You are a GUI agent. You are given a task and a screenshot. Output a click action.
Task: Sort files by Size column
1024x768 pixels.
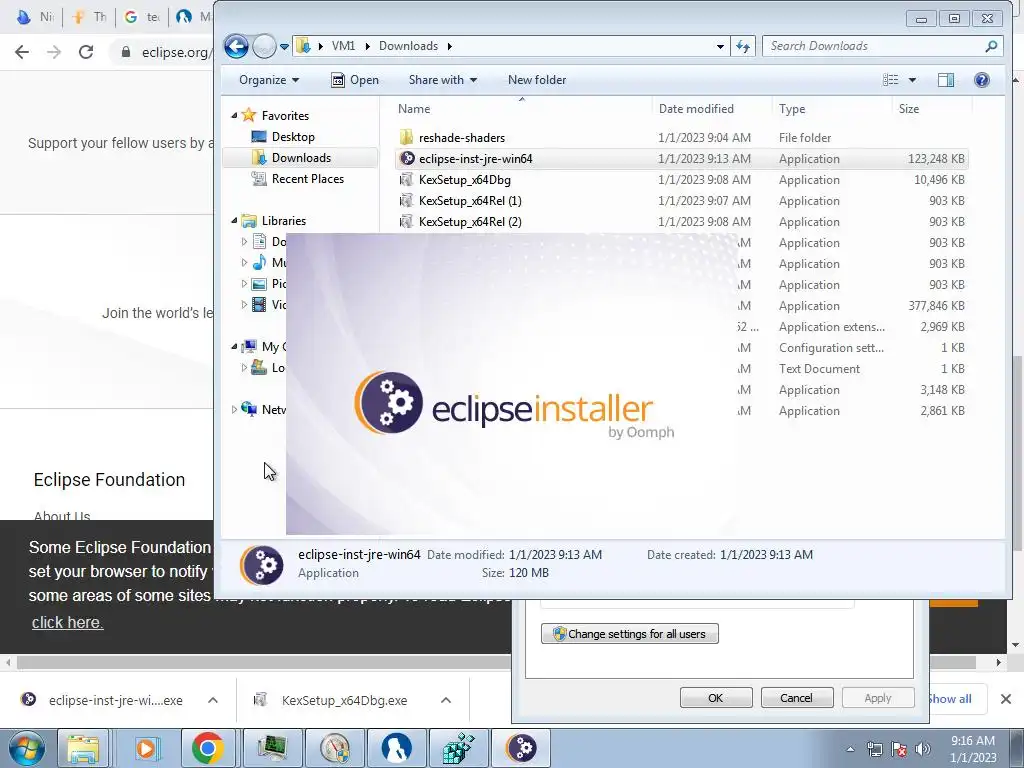click(931, 108)
